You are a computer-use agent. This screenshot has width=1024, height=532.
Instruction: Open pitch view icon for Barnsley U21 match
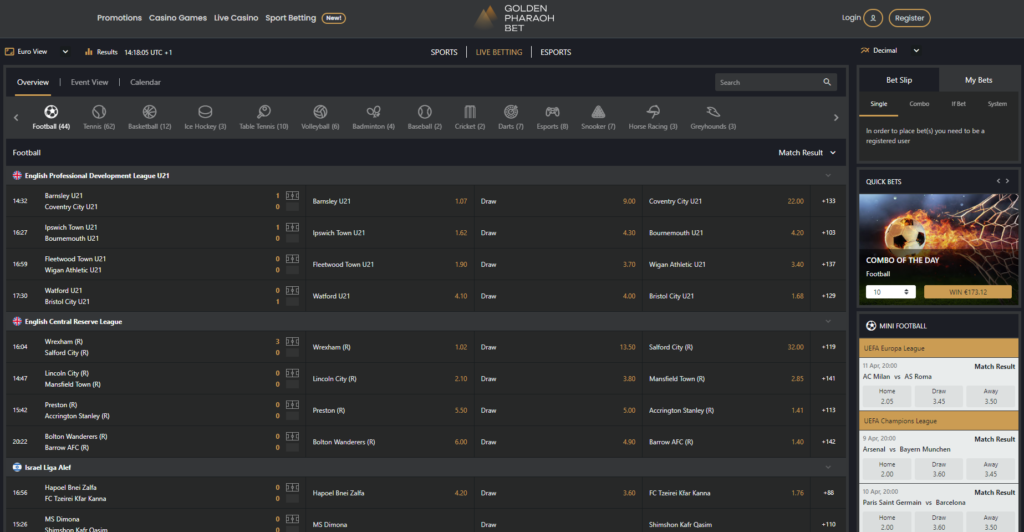coord(293,196)
